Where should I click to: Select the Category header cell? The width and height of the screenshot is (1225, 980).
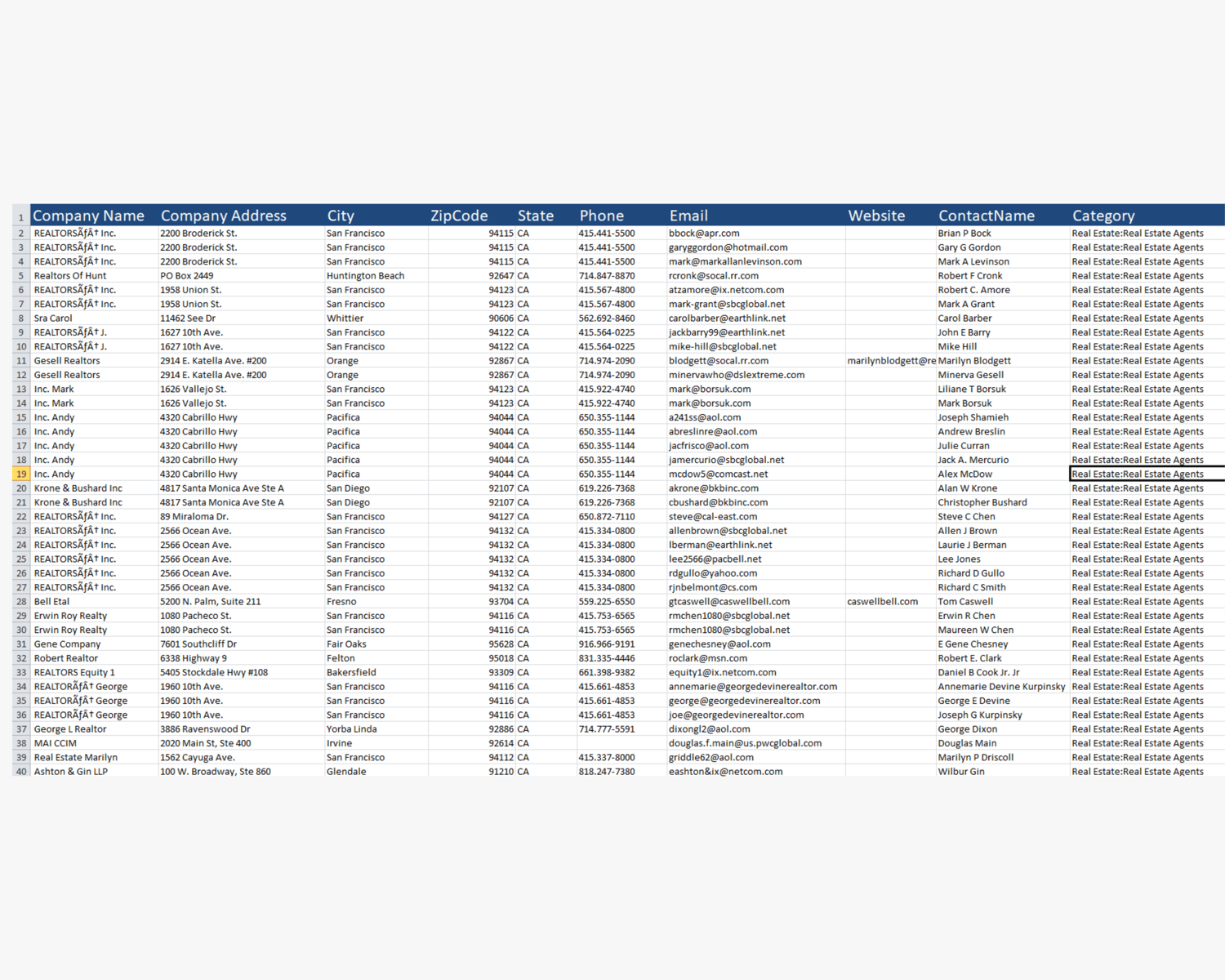[x=1147, y=216]
